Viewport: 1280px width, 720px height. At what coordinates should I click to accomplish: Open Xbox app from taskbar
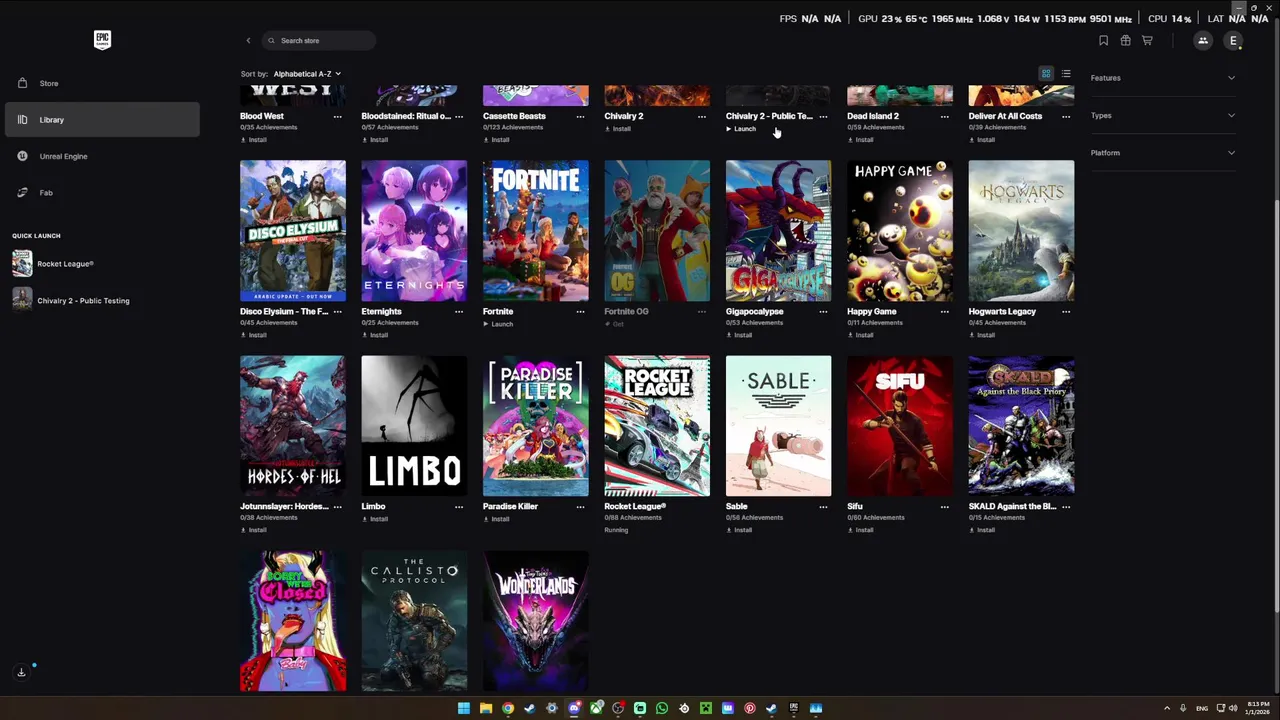point(596,709)
